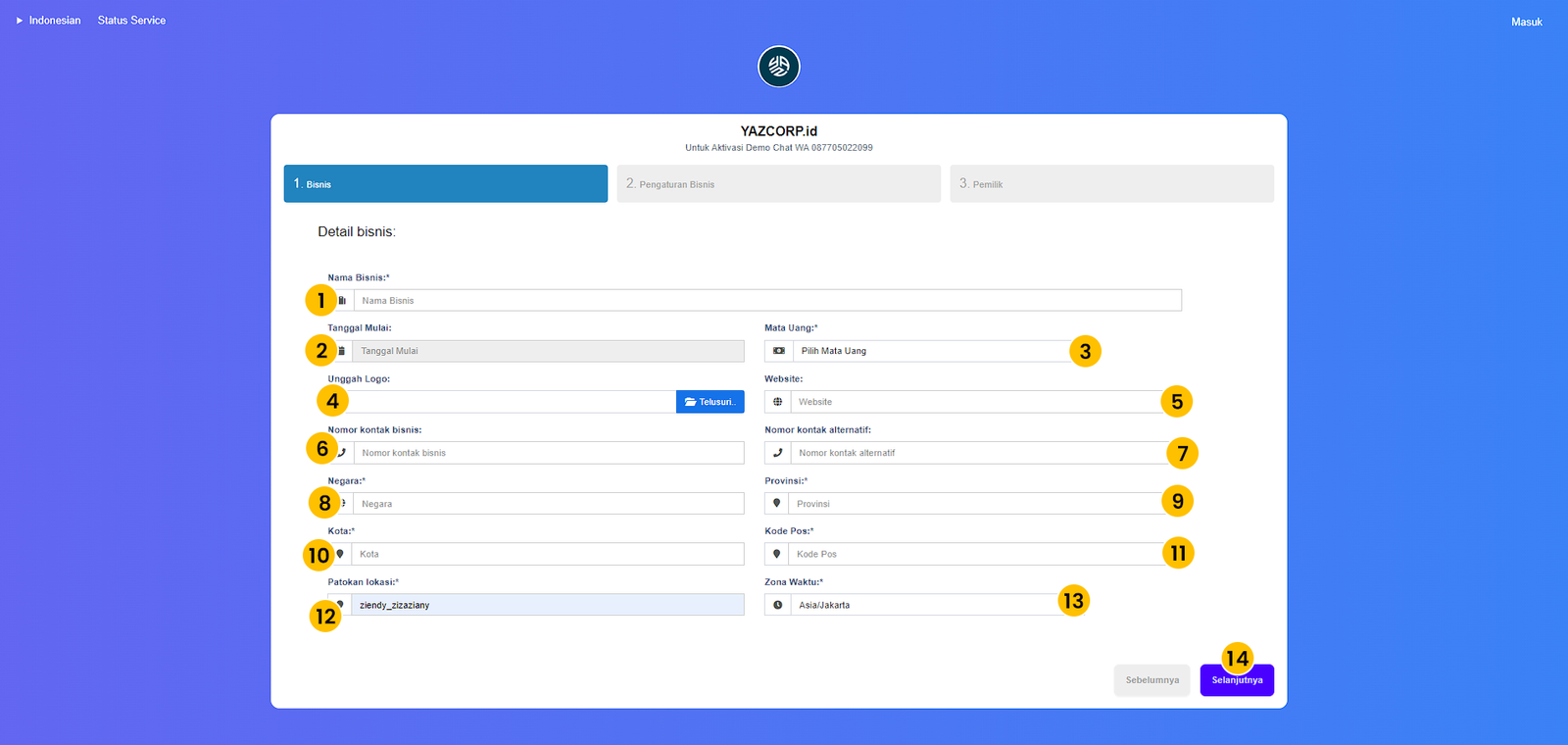
Task: Click the map pin icon beside Provinsi
Action: pyautogui.click(x=776, y=503)
